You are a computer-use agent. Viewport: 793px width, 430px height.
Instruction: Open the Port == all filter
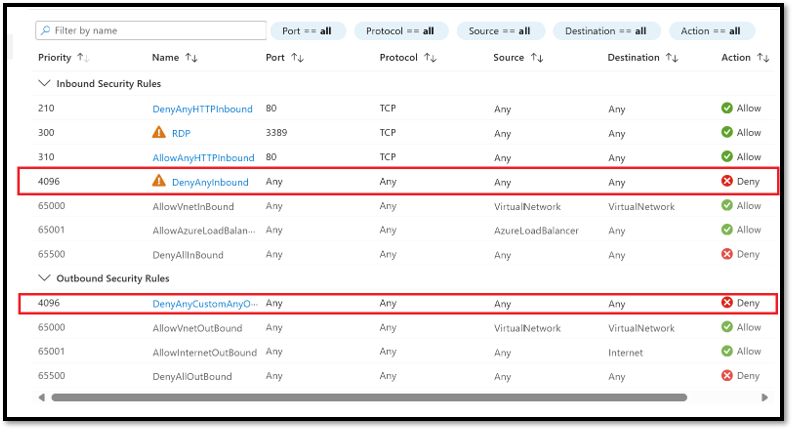[307, 31]
